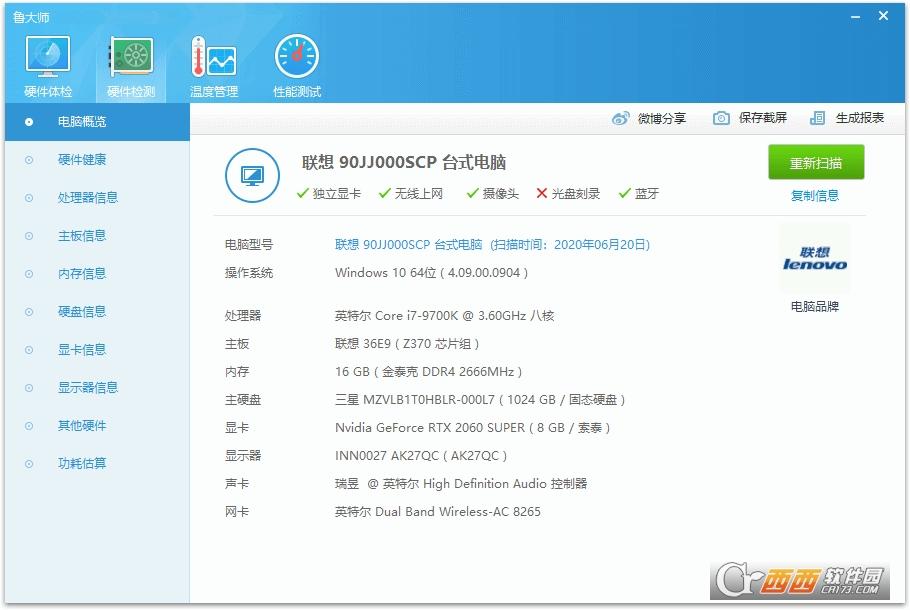Open 显卡信息 graphics card info

coord(82,350)
